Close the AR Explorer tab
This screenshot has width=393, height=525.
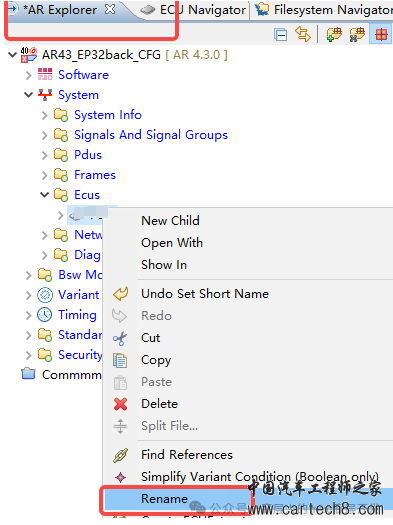(110, 9)
